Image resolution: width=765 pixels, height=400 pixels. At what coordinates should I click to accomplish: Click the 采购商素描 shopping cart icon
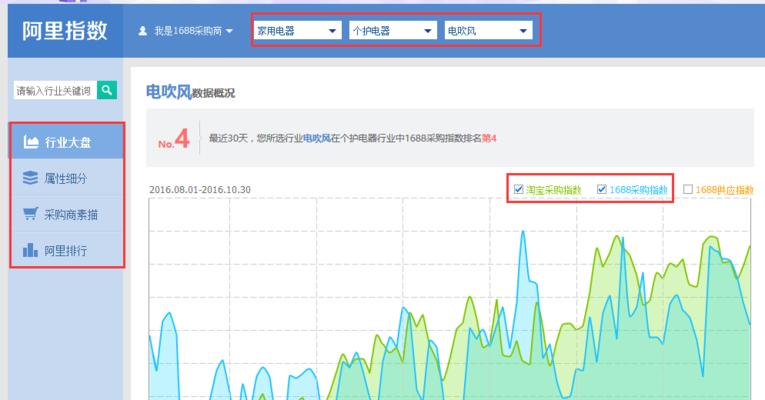[x=30, y=214]
